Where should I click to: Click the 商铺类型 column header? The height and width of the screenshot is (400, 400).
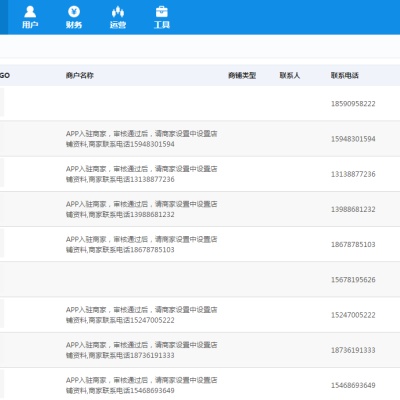[242, 75]
